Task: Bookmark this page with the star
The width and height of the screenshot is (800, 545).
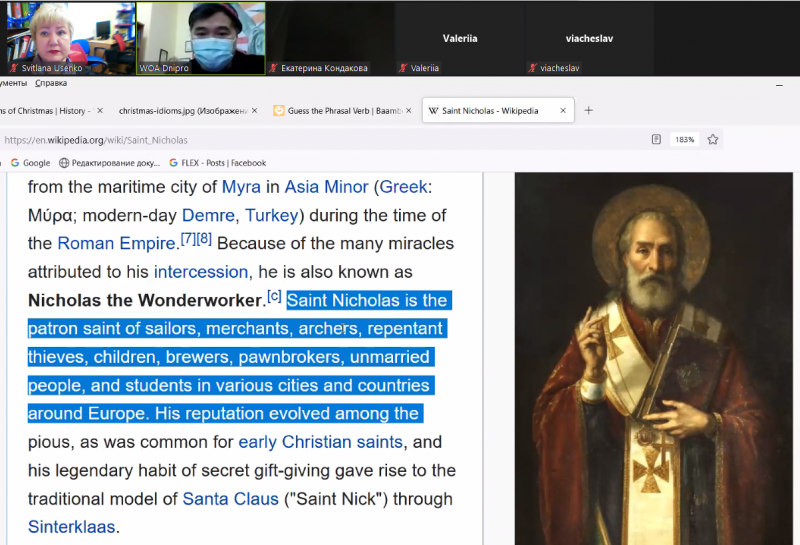Action: (x=713, y=139)
